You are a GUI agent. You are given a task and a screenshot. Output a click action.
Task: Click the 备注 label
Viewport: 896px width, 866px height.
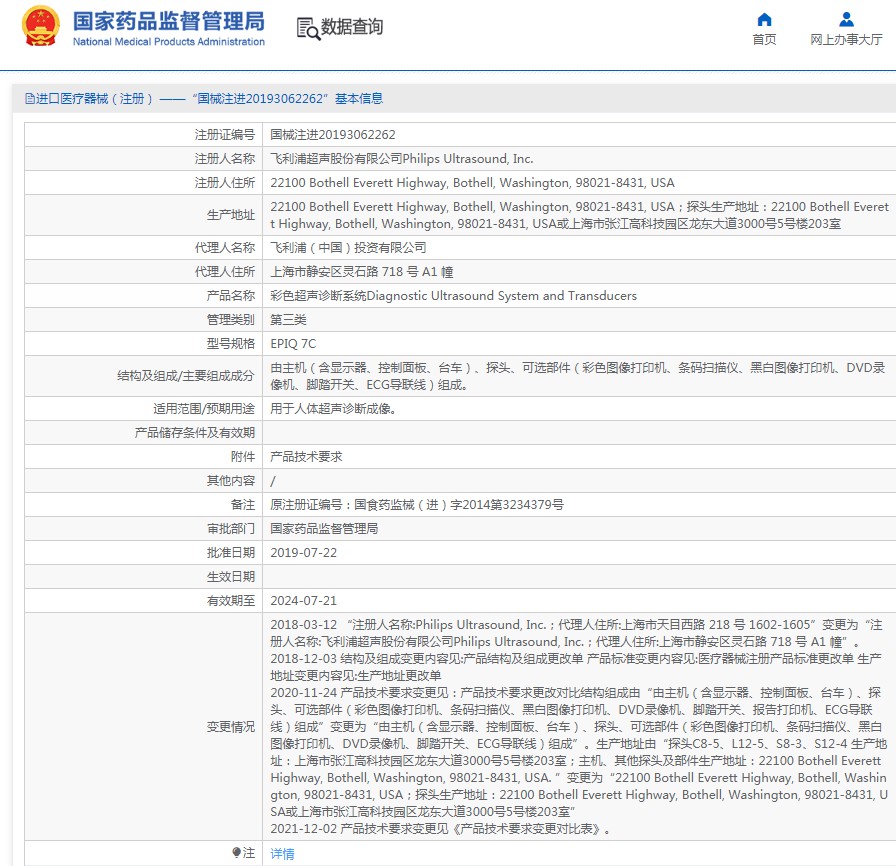(x=243, y=505)
